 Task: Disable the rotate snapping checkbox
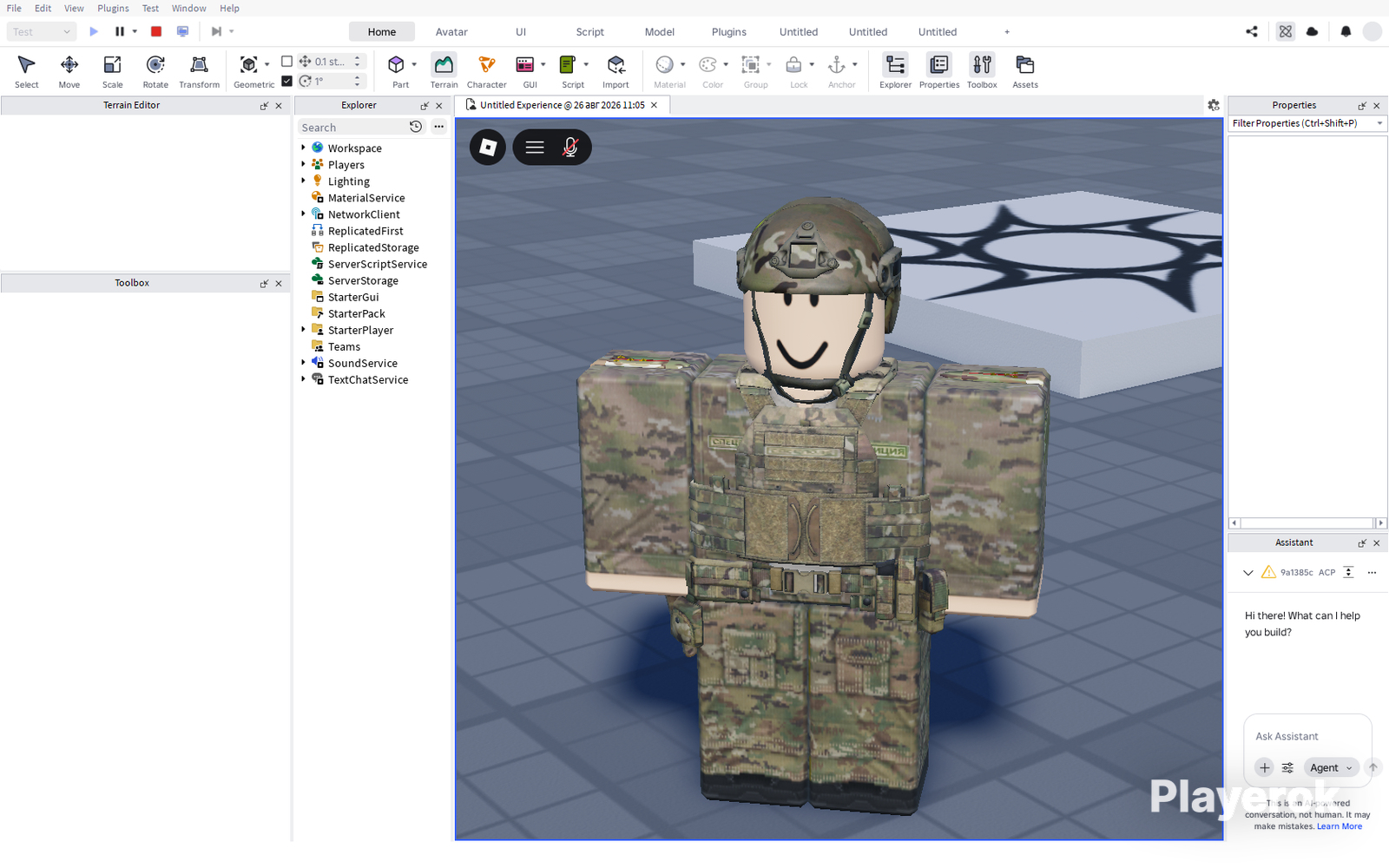(287, 81)
